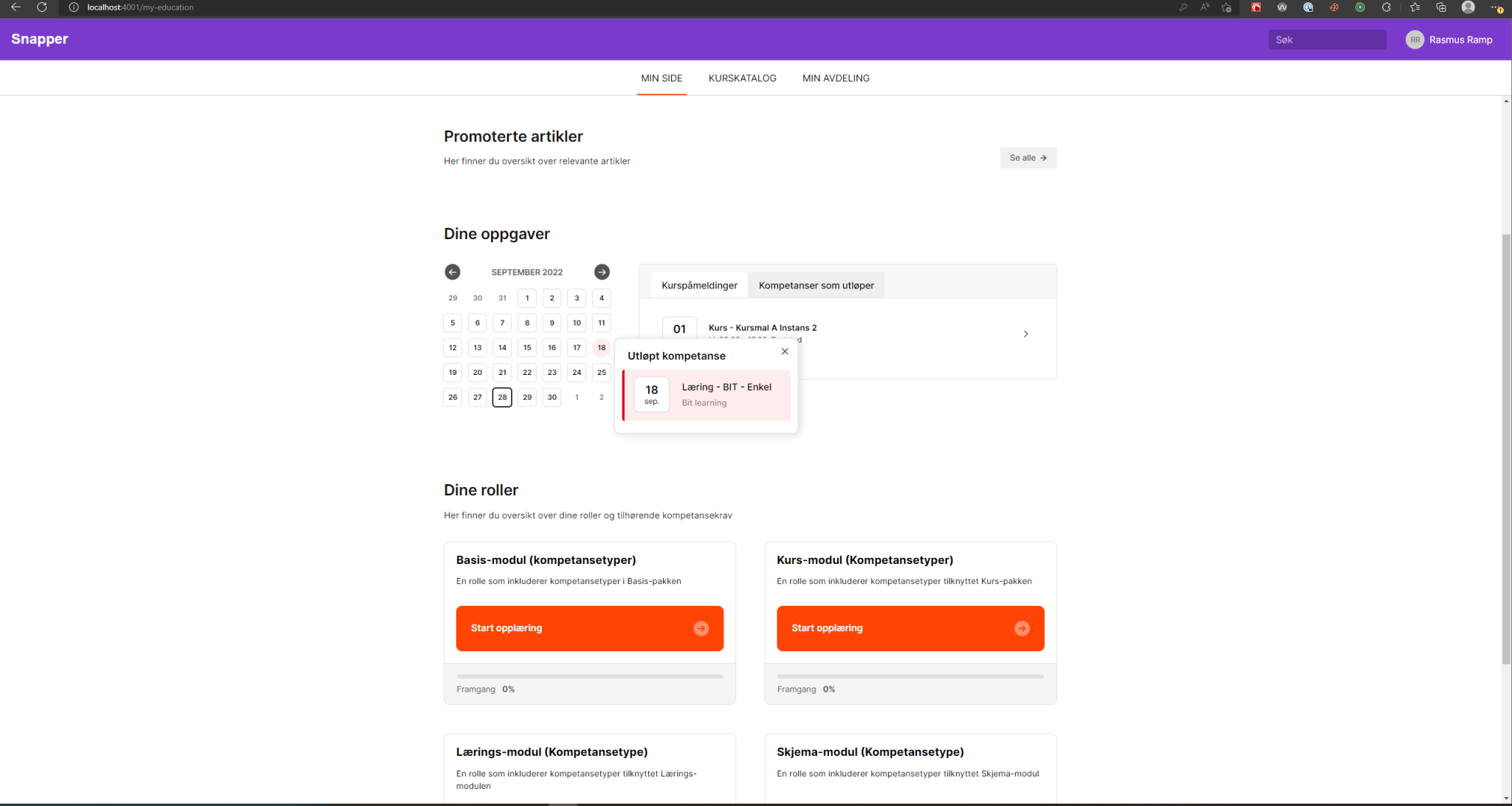Go to next month in calendar
This screenshot has height=806, width=1512.
602,272
